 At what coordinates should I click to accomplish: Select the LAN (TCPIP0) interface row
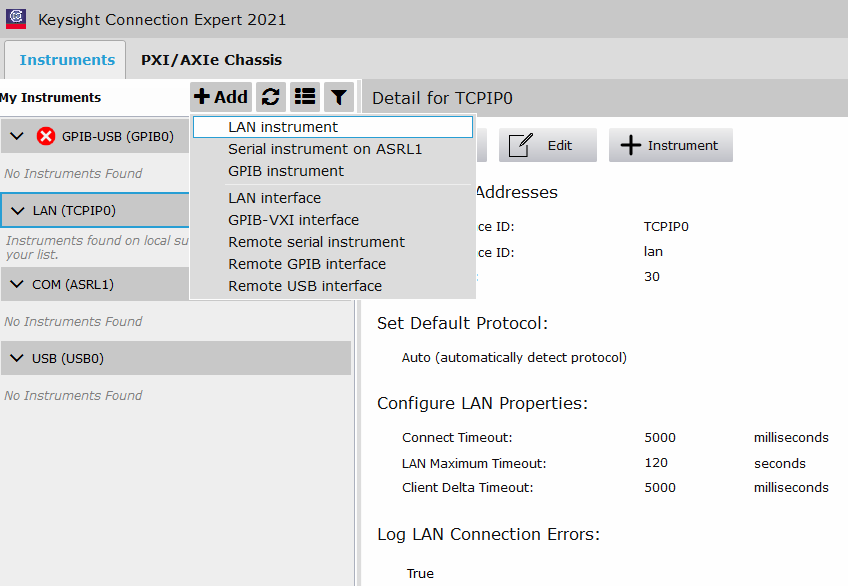click(x=95, y=210)
